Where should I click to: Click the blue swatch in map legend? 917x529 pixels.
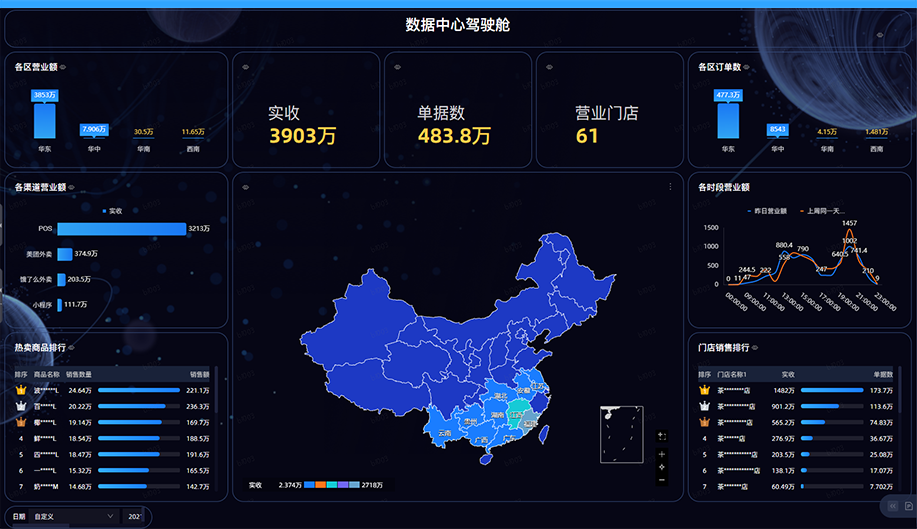310,485
